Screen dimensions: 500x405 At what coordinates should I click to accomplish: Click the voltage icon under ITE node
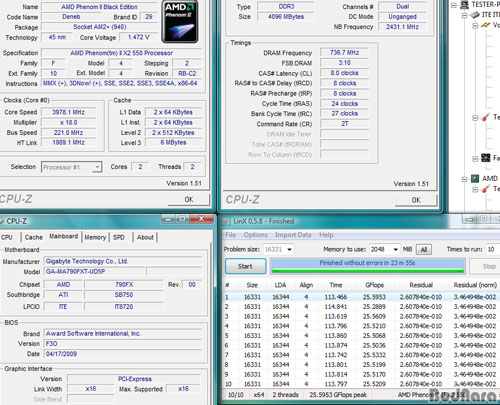pos(486,25)
